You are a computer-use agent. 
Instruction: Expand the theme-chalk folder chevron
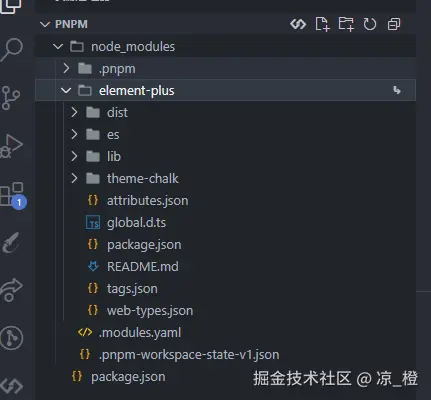click(74, 178)
